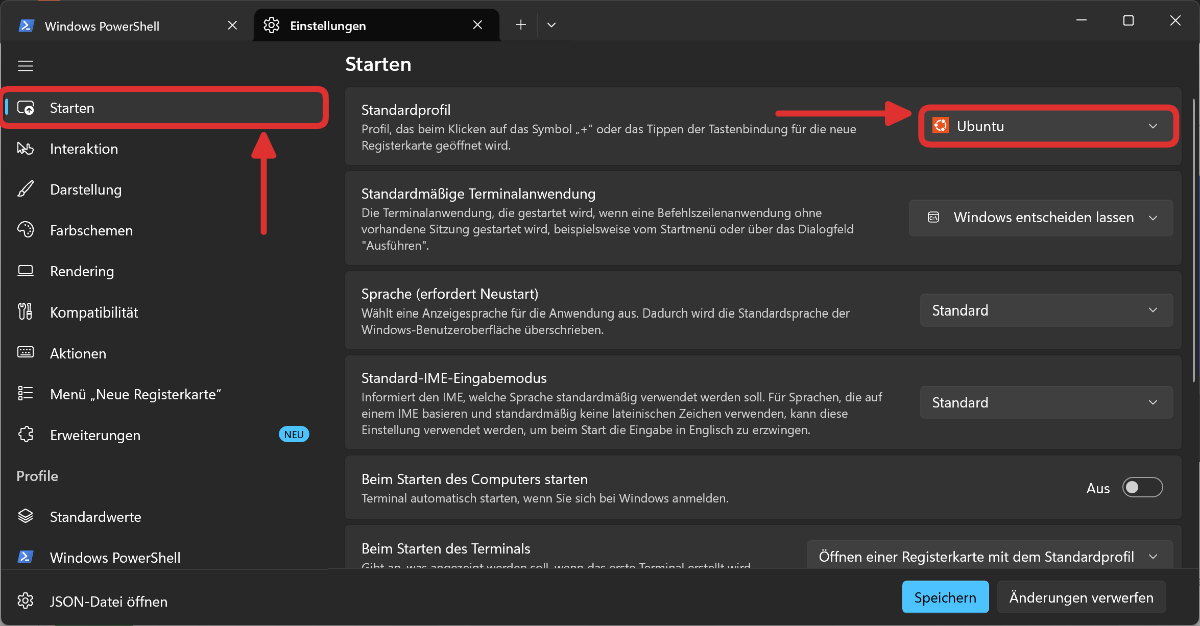Go to Rendering settings
The width and height of the screenshot is (1200, 626).
[164, 272]
